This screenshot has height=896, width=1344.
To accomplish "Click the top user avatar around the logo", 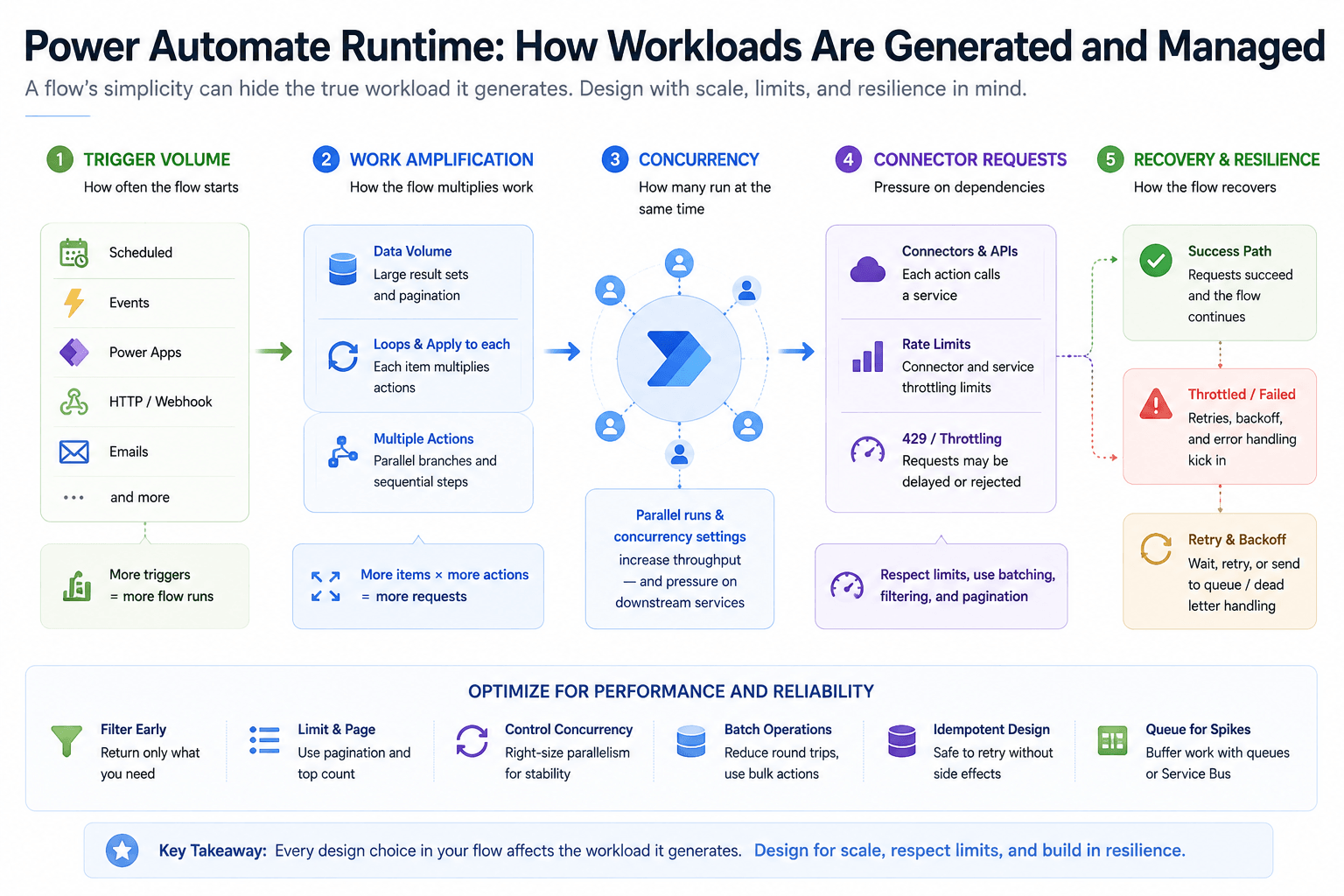I will (679, 262).
